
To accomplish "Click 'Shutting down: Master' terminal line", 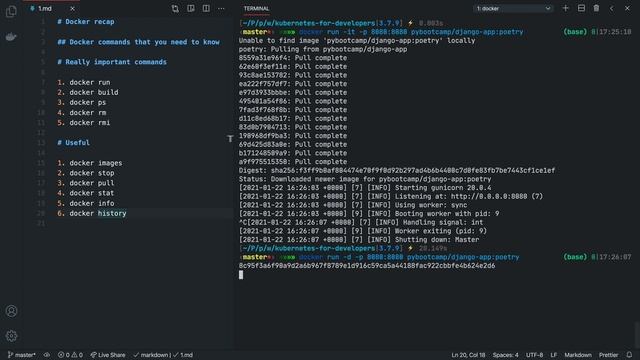I will (359, 240).
